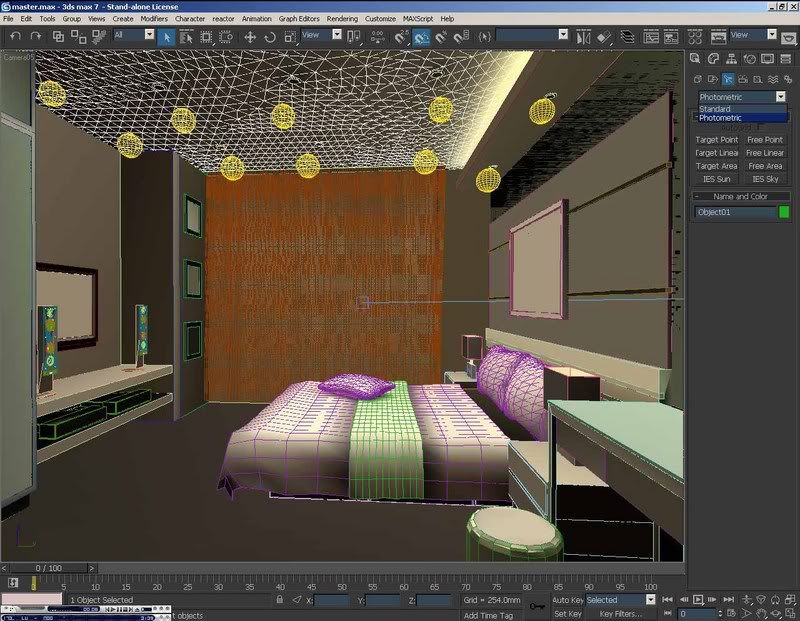This screenshot has height=621, width=800.
Task: Select the Move tool
Action: 250,37
